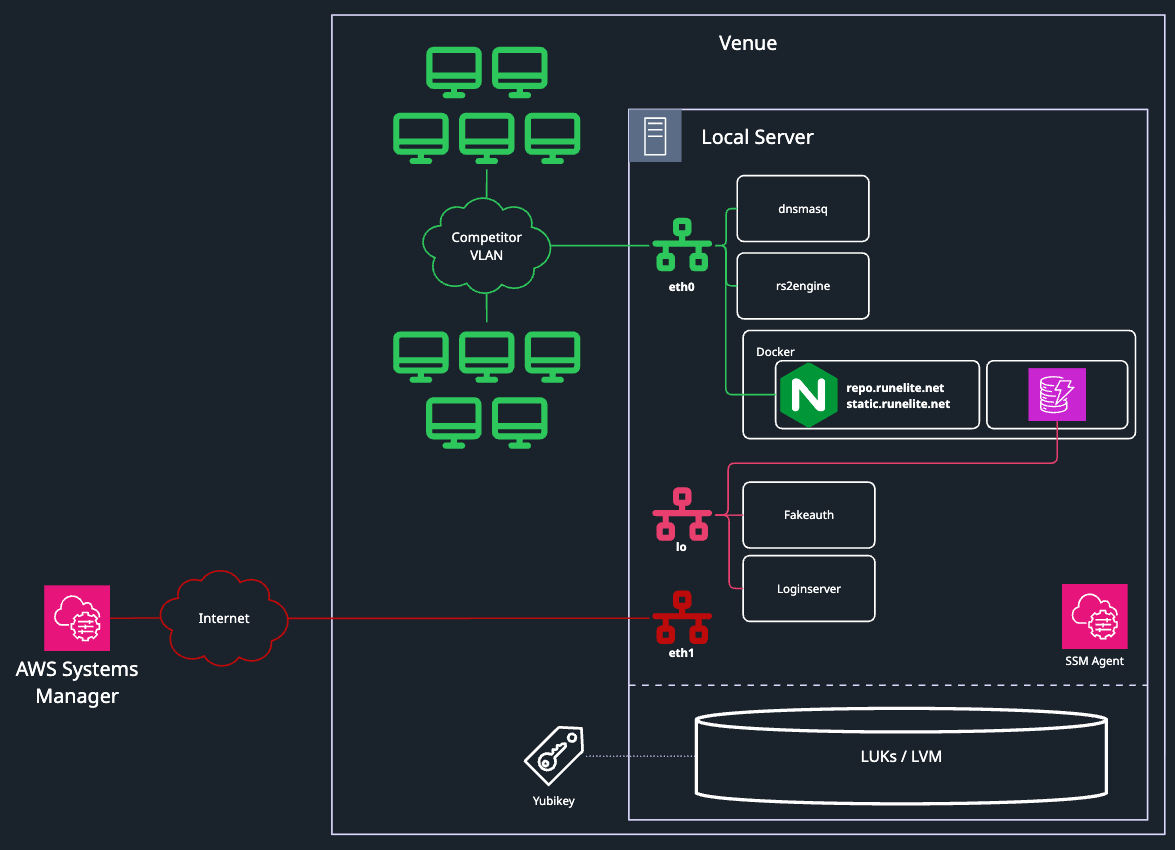Select the Venue title text

click(748, 43)
